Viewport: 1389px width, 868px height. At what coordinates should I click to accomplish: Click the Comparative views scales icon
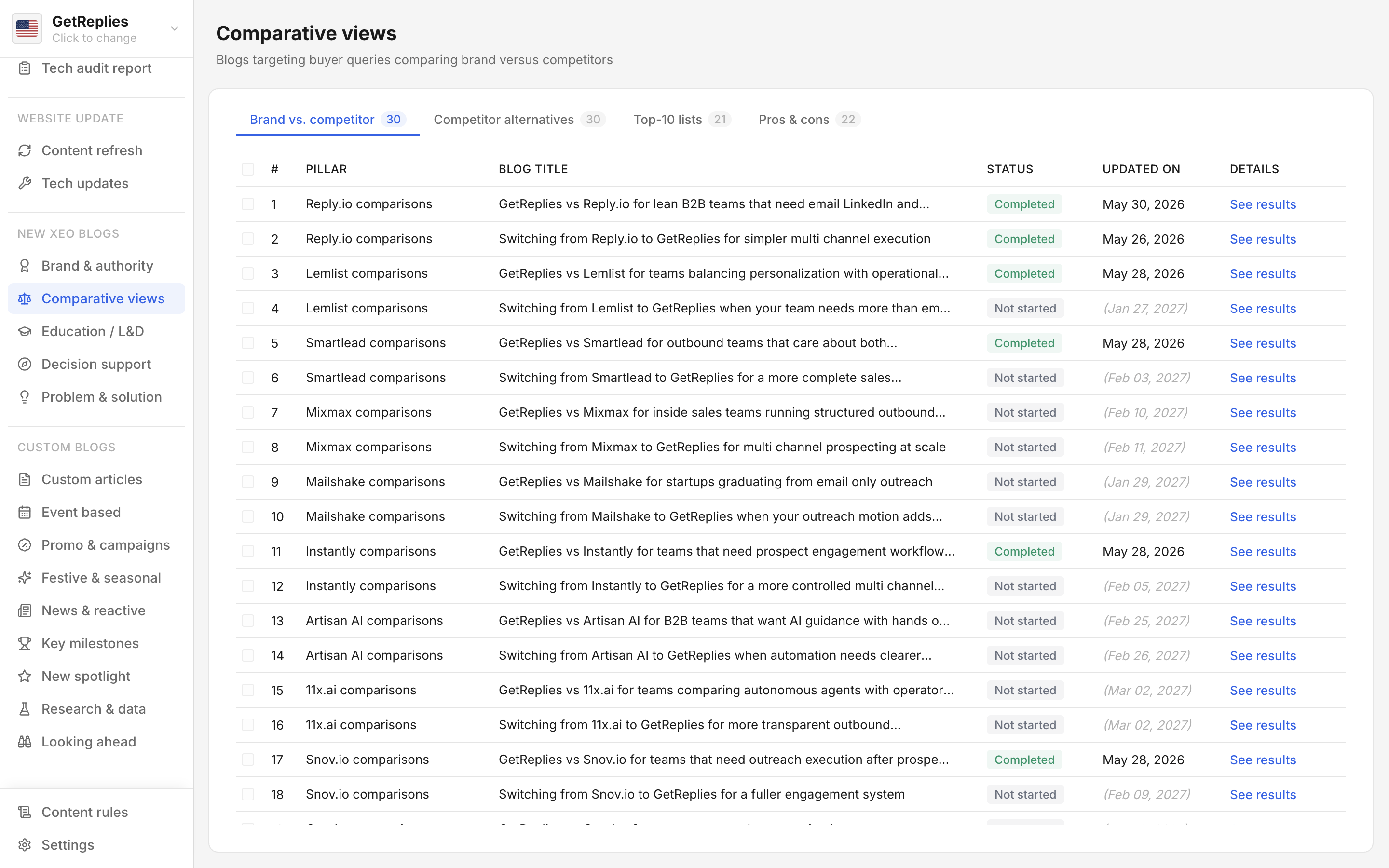[25, 298]
